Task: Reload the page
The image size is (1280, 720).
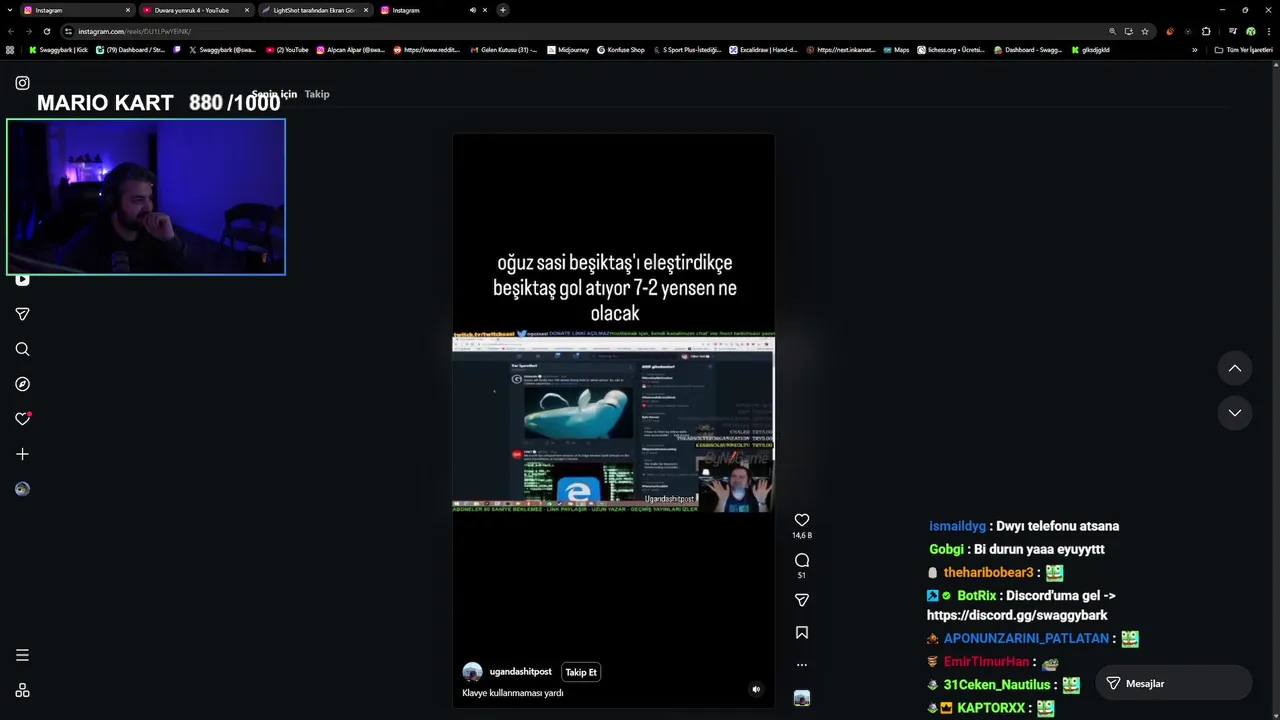Action: pos(46,31)
